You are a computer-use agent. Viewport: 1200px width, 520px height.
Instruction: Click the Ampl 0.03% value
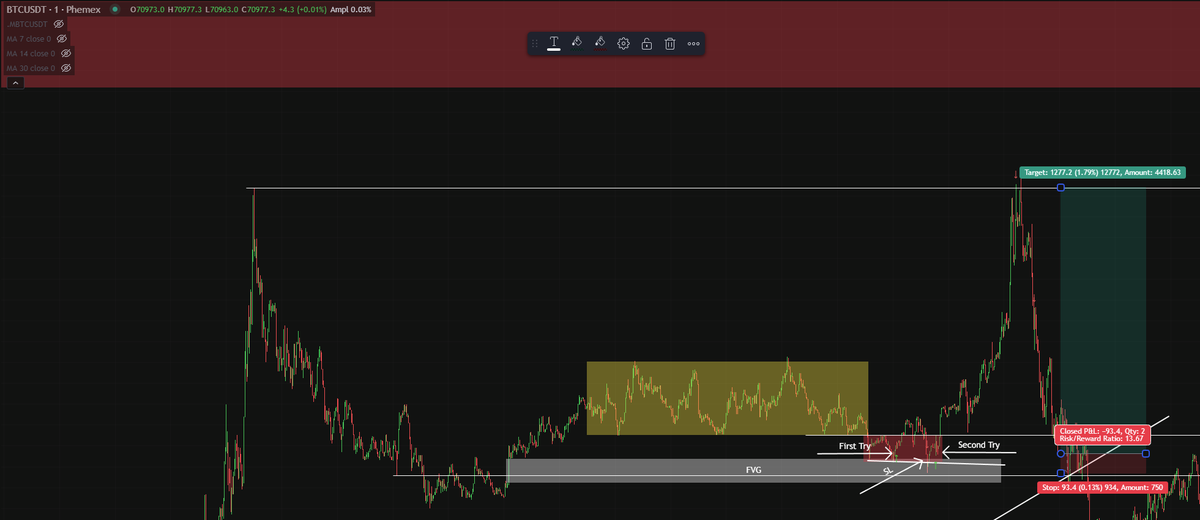351,9
